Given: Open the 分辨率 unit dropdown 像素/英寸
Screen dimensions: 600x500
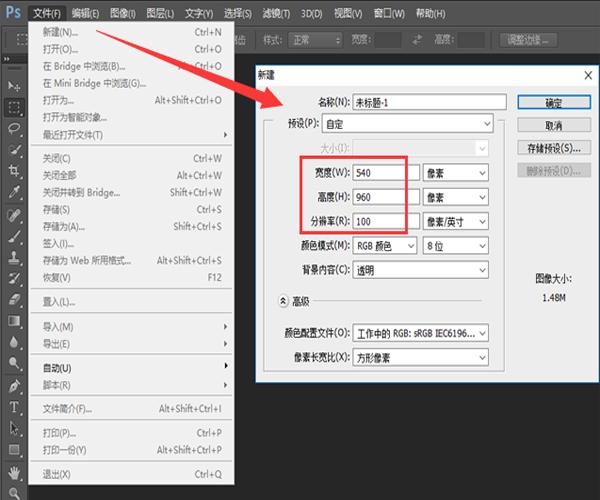Looking at the screenshot, I should (x=455, y=221).
